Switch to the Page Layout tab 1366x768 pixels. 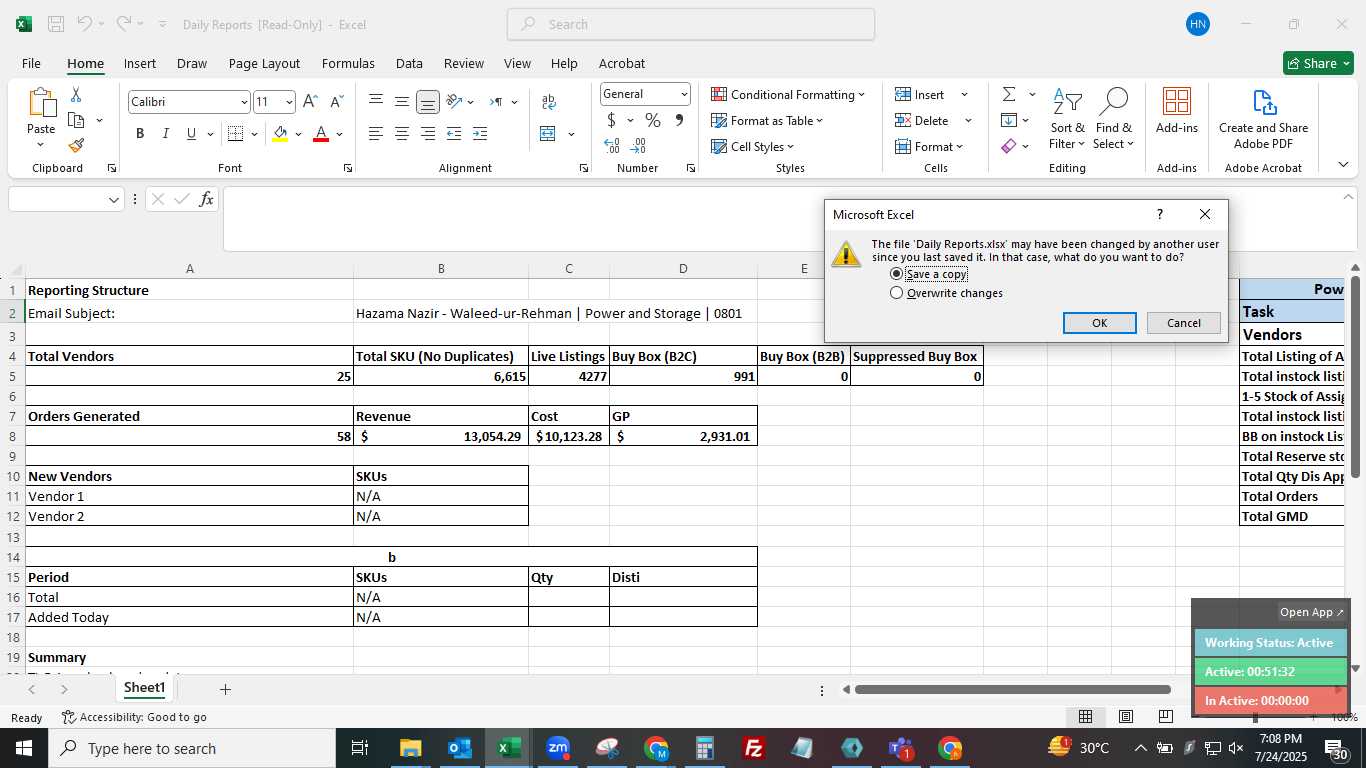coord(264,63)
